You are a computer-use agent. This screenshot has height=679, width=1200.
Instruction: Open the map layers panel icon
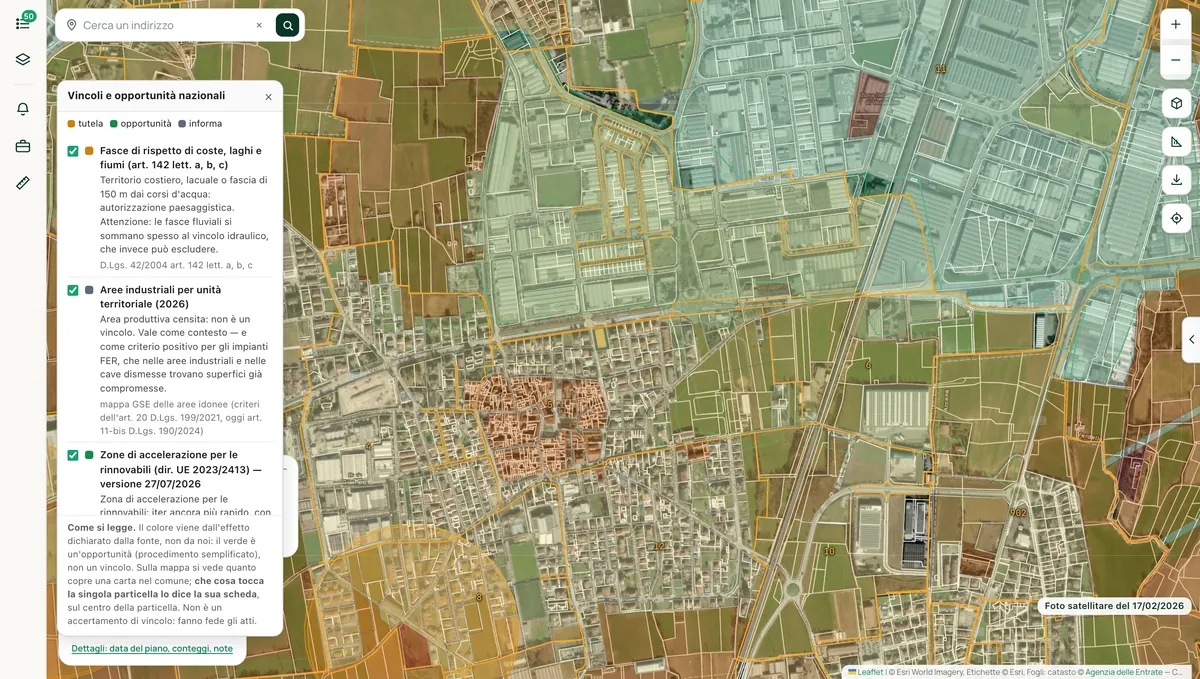(x=23, y=60)
